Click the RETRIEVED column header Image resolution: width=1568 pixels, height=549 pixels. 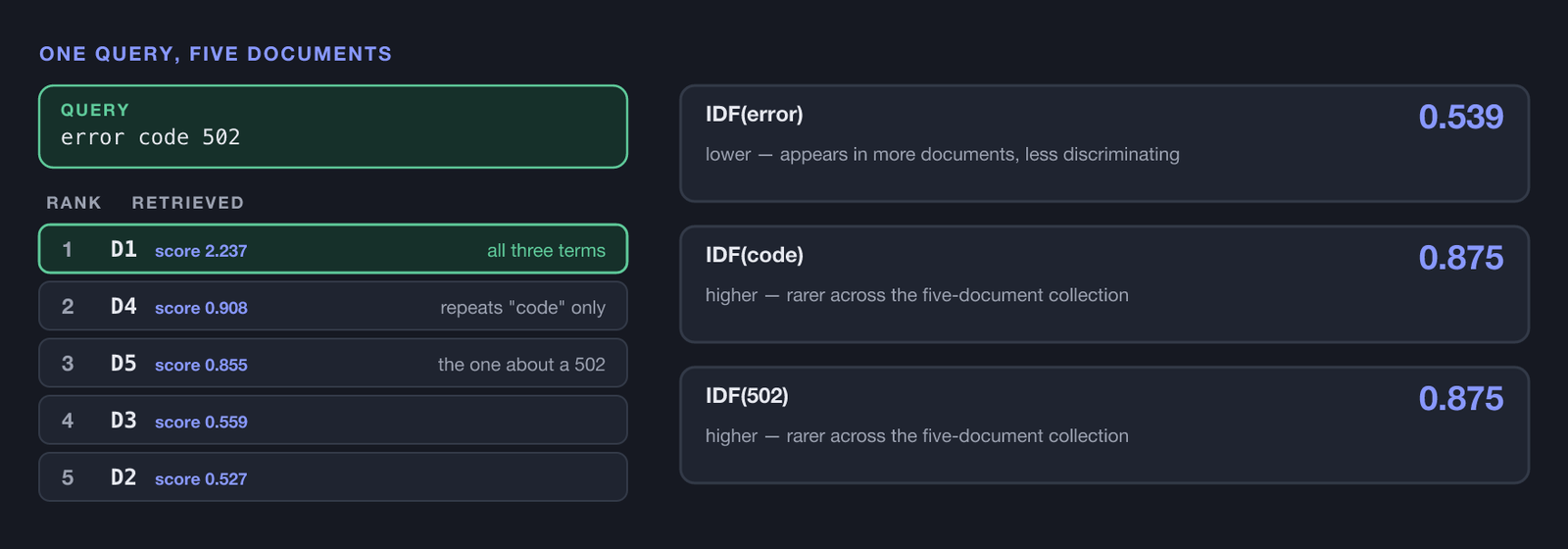(x=188, y=203)
